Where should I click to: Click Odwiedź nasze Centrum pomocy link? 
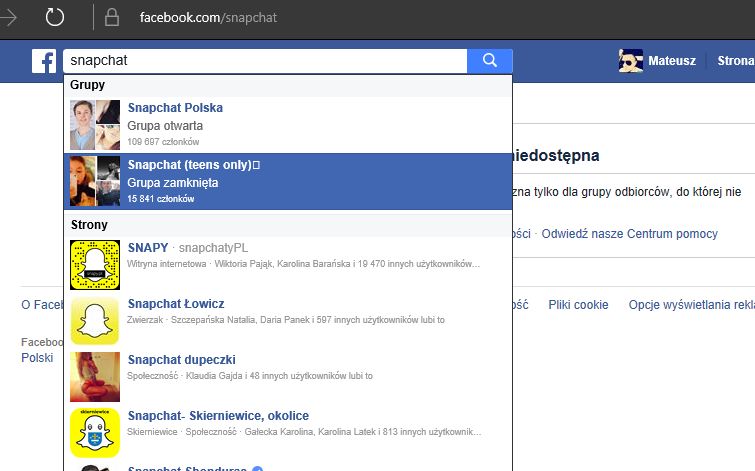pyautogui.click(x=629, y=234)
